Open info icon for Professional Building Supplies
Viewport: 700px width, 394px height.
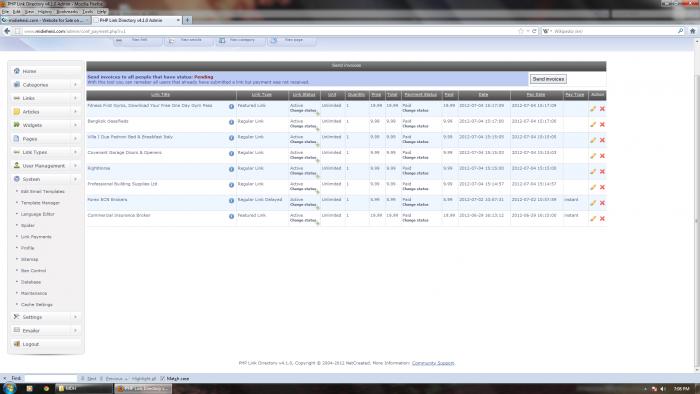[231, 185]
